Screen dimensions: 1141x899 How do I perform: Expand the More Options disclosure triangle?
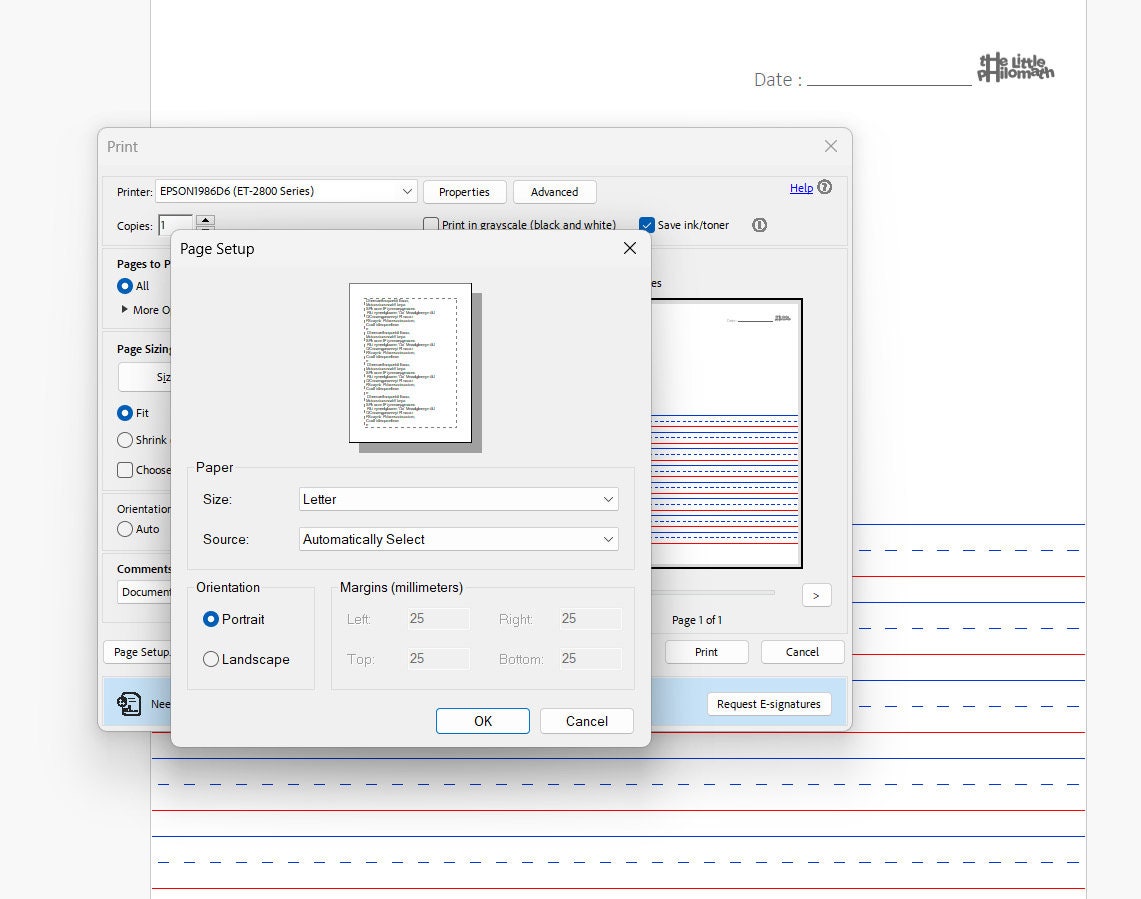click(124, 309)
